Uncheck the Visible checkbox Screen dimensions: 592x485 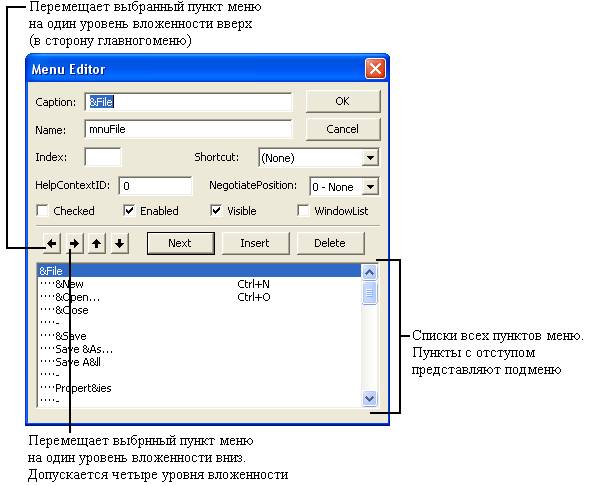216,211
